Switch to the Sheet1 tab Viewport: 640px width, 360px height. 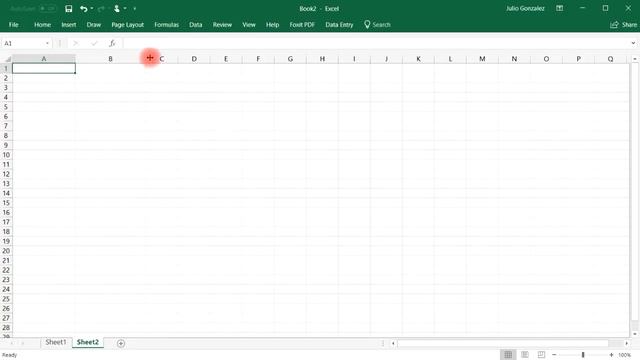(56, 342)
